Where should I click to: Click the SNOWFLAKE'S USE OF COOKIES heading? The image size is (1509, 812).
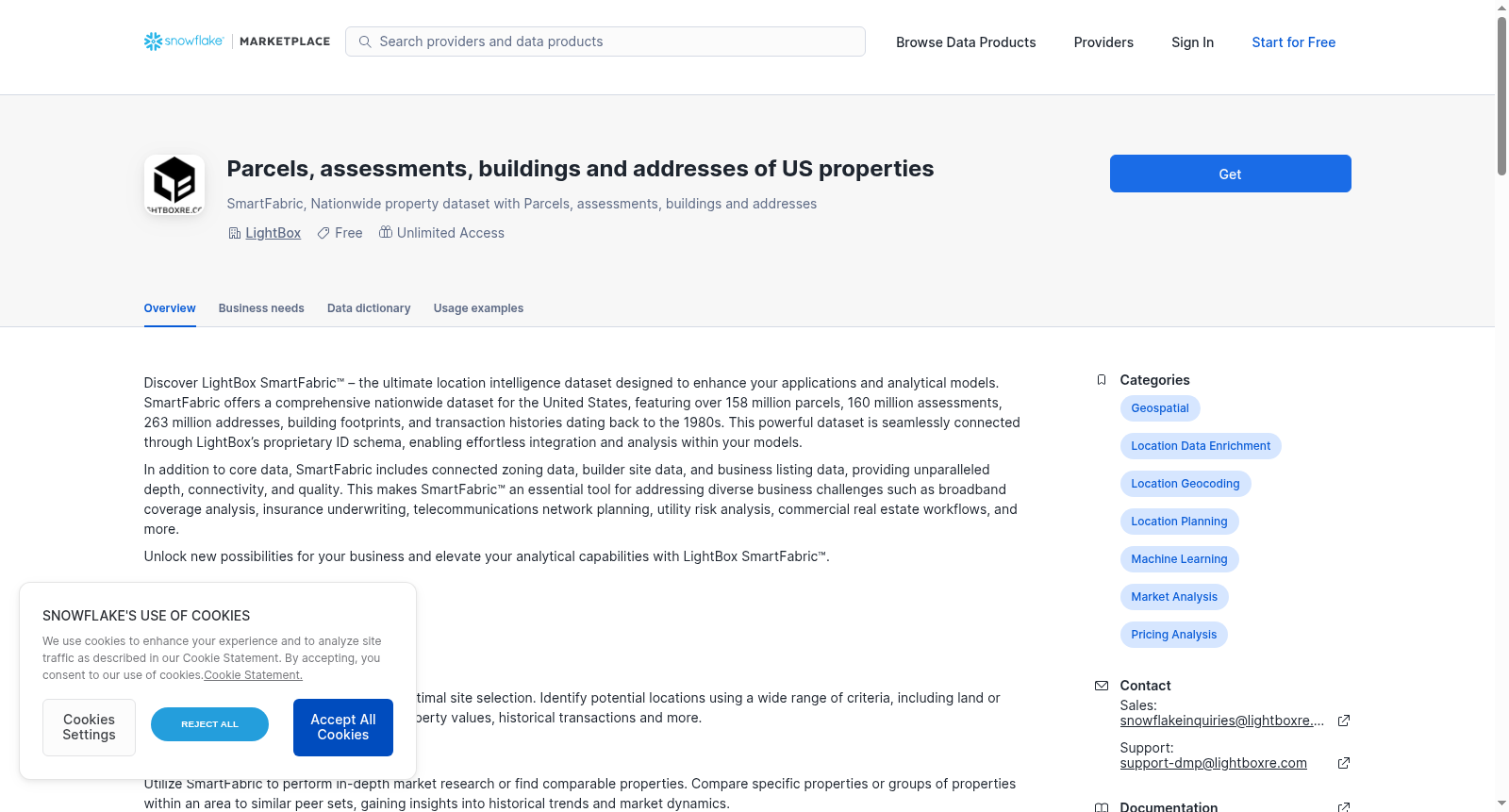pos(146,616)
